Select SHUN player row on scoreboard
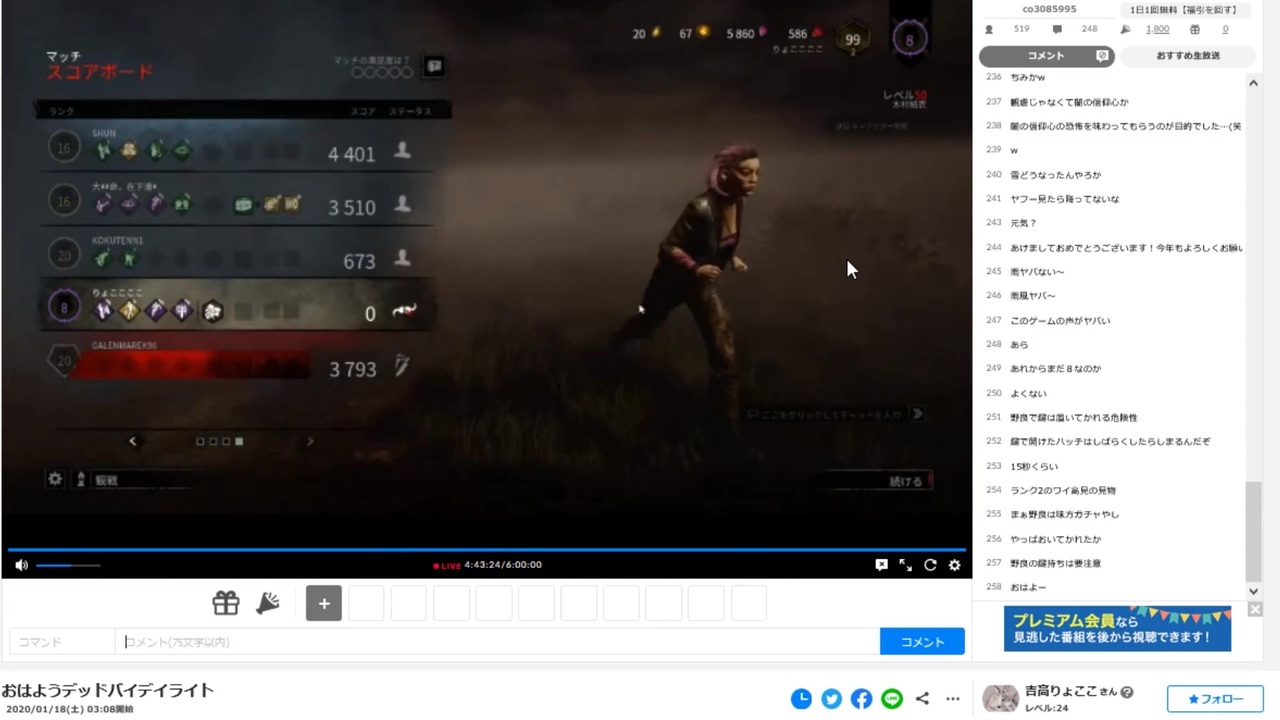This screenshot has height=720, width=1280. [240, 149]
